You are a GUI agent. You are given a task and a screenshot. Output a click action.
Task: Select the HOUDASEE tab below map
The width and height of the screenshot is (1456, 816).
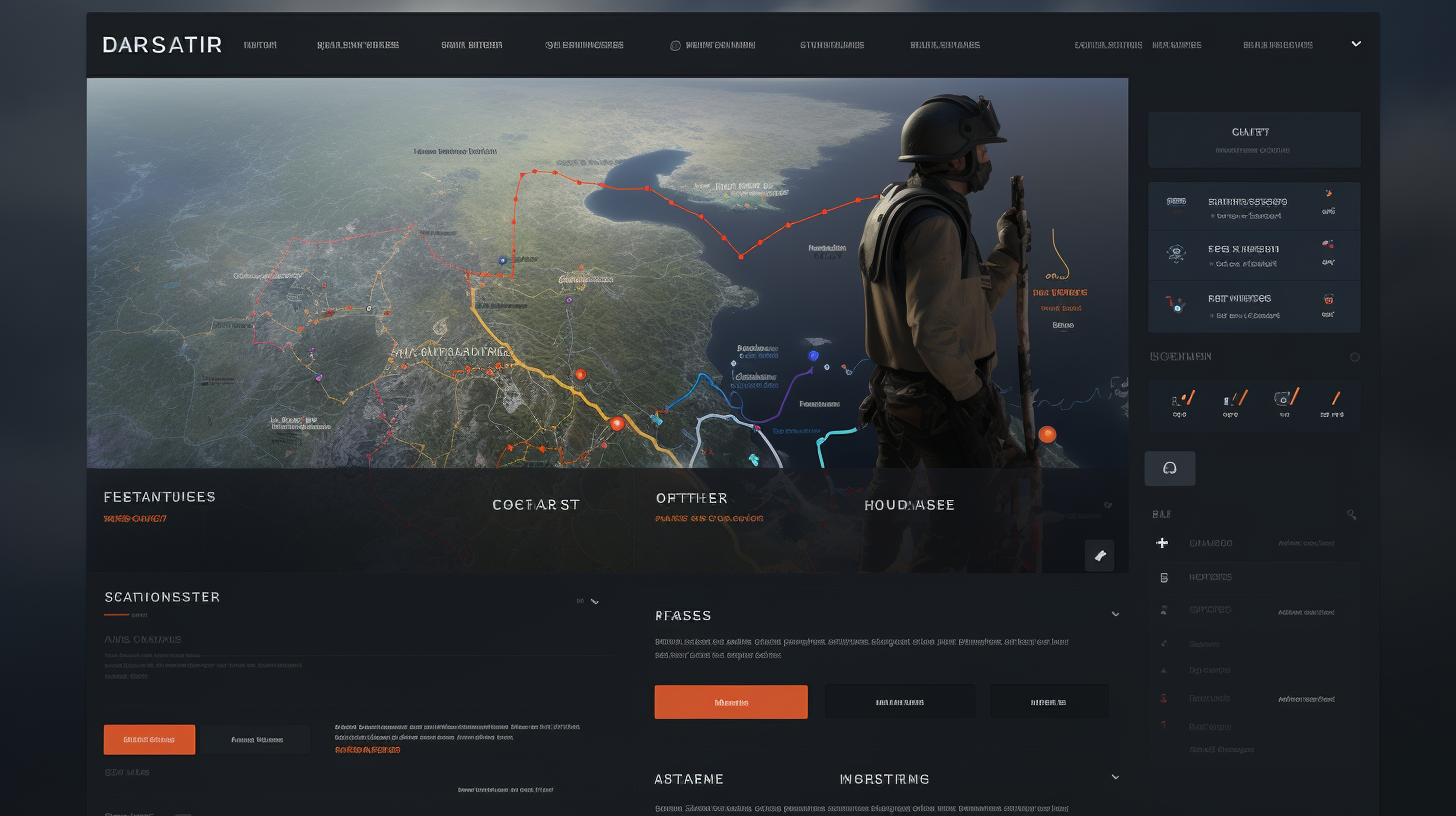pos(909,505)
